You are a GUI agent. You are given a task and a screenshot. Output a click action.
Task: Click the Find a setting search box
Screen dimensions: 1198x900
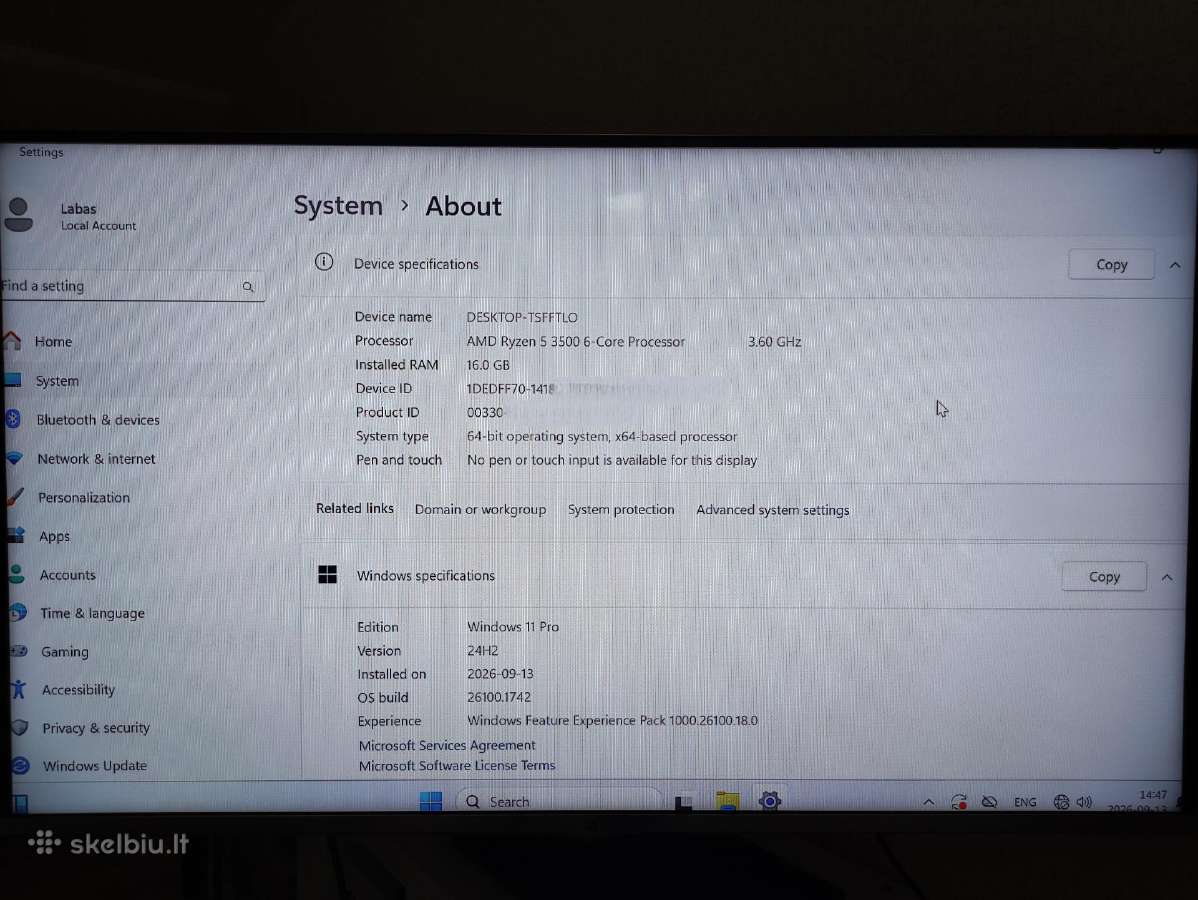[x=133, y=286]
